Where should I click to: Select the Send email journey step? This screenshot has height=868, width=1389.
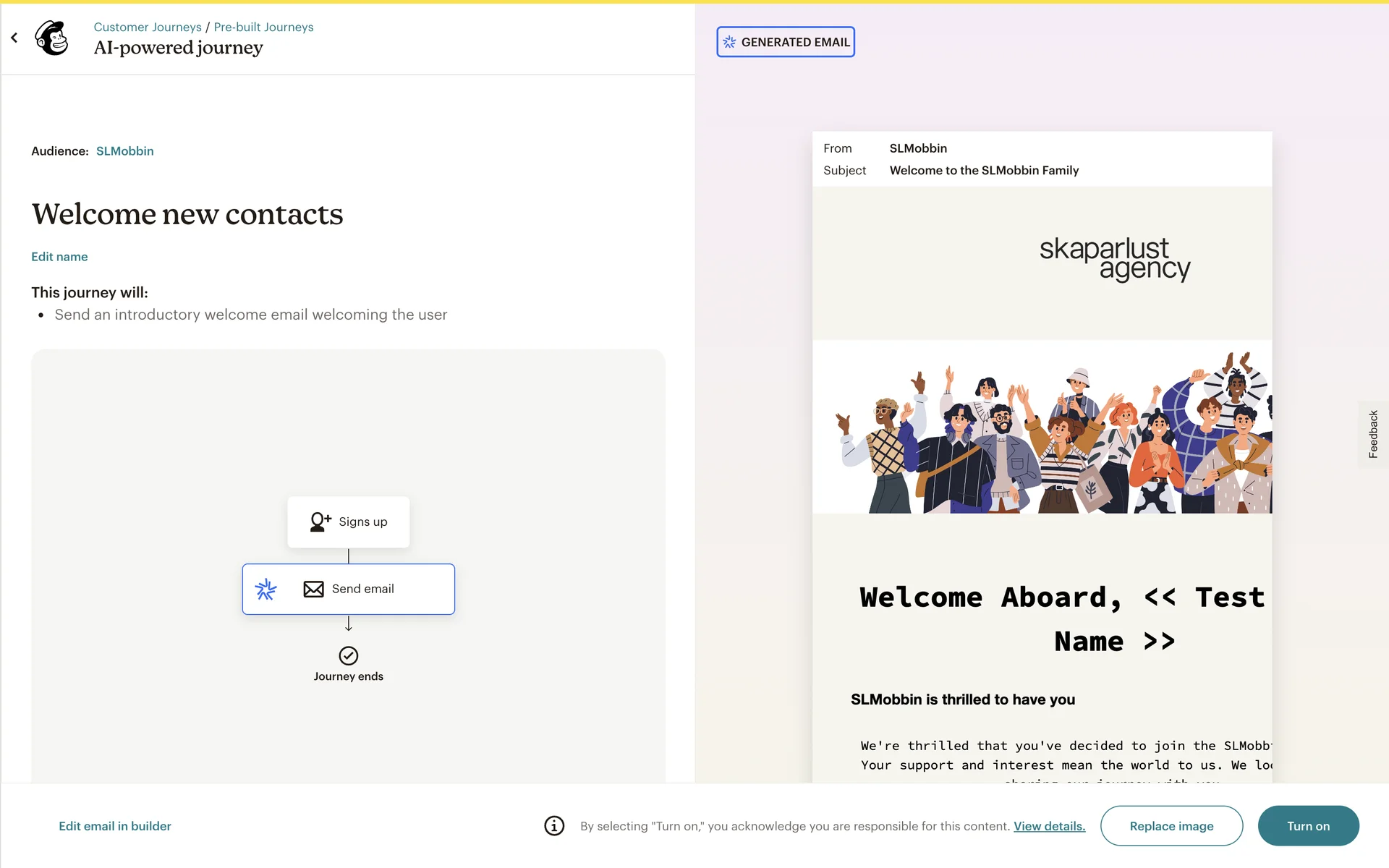376,590
